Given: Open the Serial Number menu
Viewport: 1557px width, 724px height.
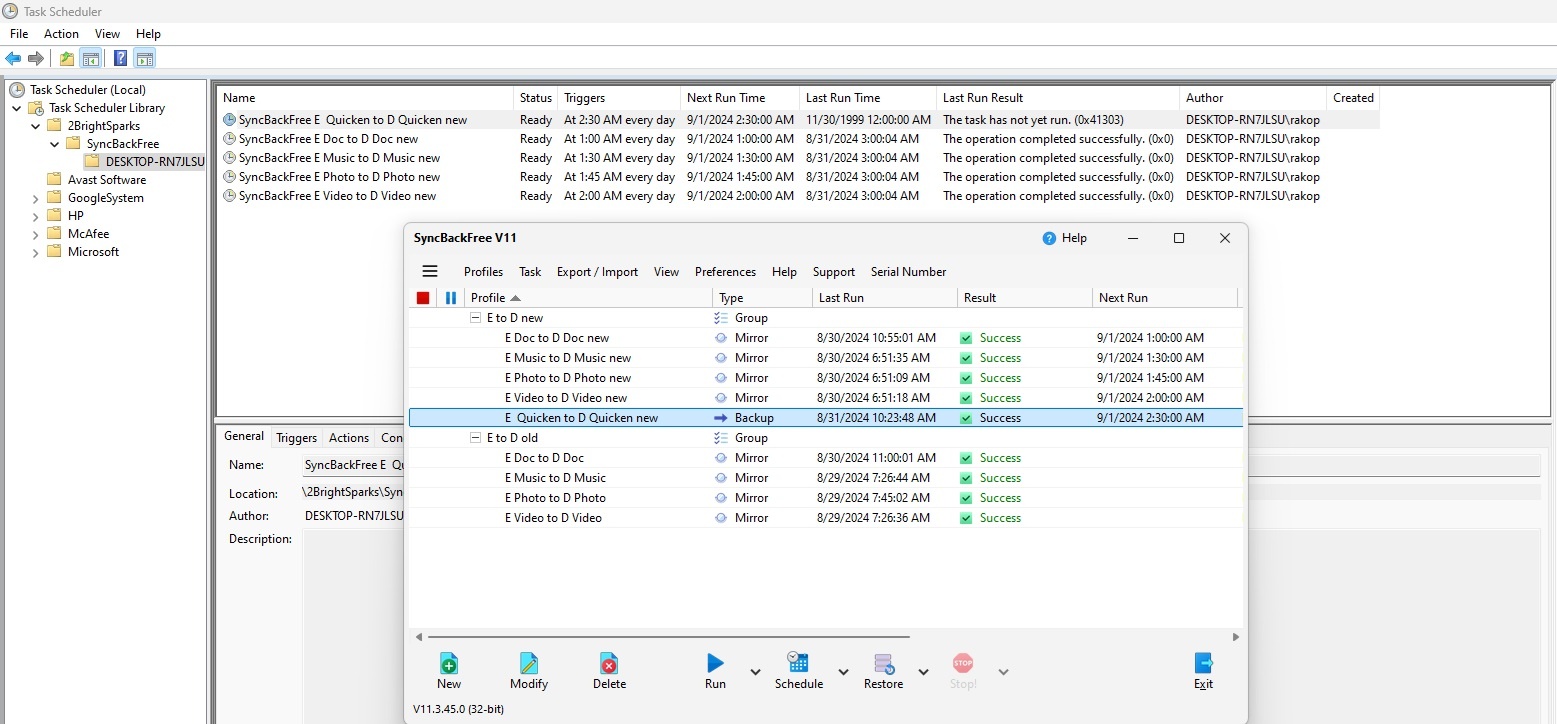Looking at the screenshot, I should pos(908,272).
